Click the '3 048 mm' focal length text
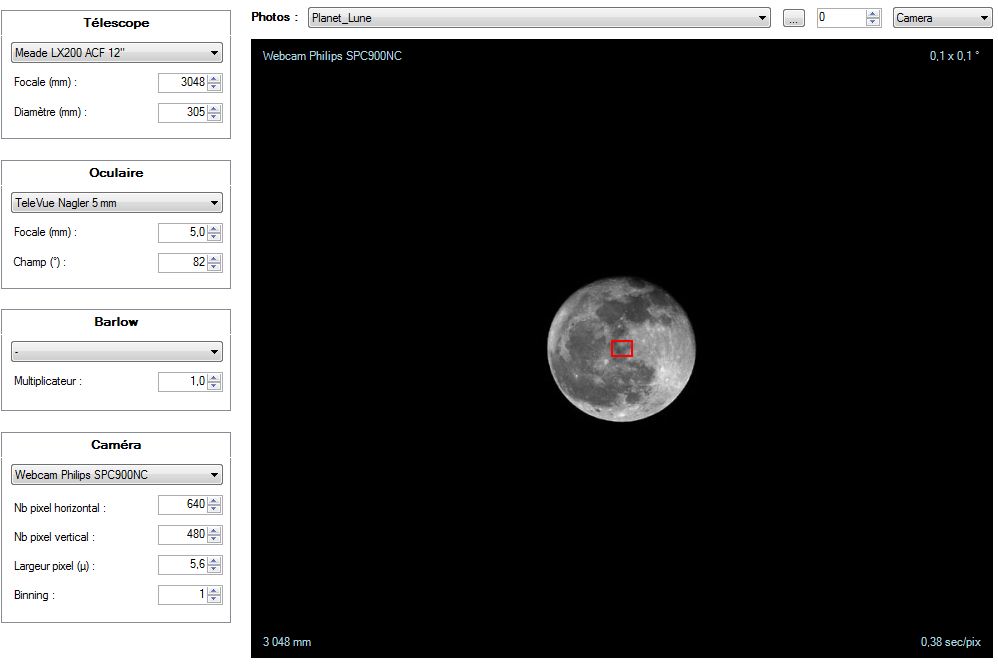This screenshot has width=998, height=667. pos(287,642)
